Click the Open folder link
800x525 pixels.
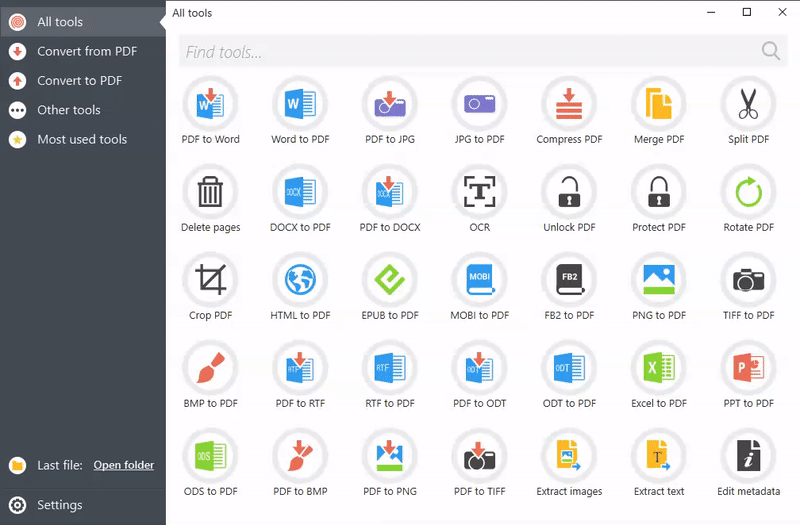tap(123, 465)
